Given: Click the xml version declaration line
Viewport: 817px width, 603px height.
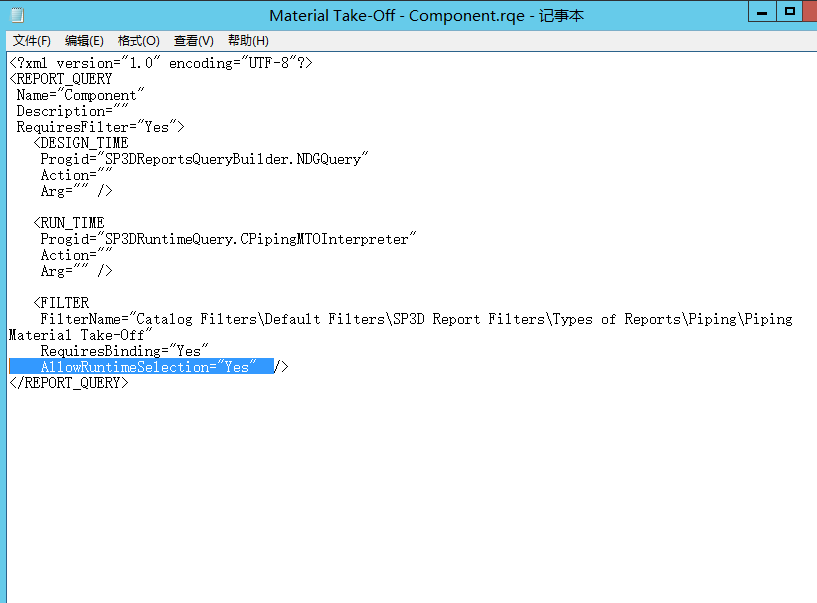Looking at the screenshot, I should [x=160, y=63].
